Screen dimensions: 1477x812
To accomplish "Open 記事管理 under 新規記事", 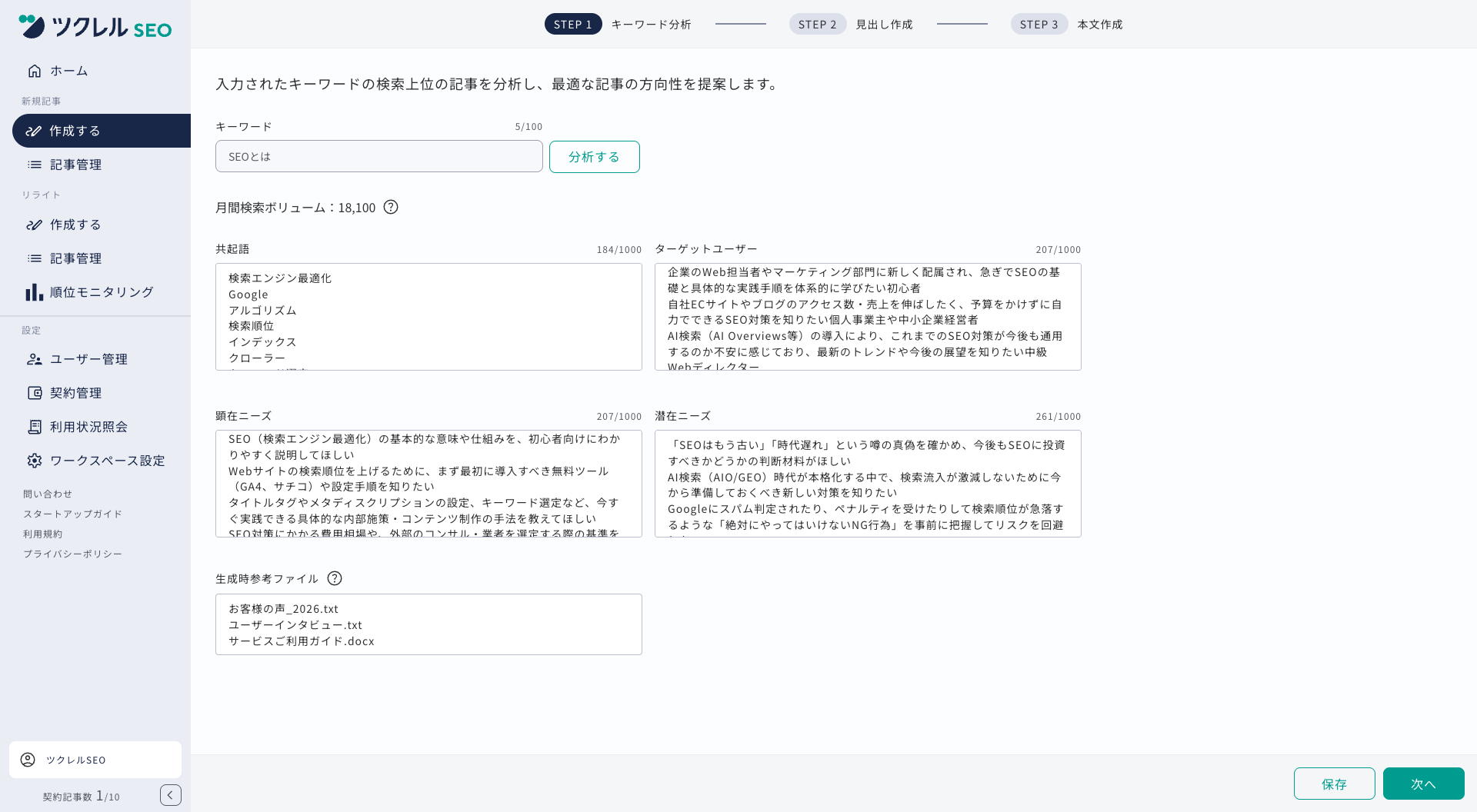I will pyautogui.click(x=102, y=165).
